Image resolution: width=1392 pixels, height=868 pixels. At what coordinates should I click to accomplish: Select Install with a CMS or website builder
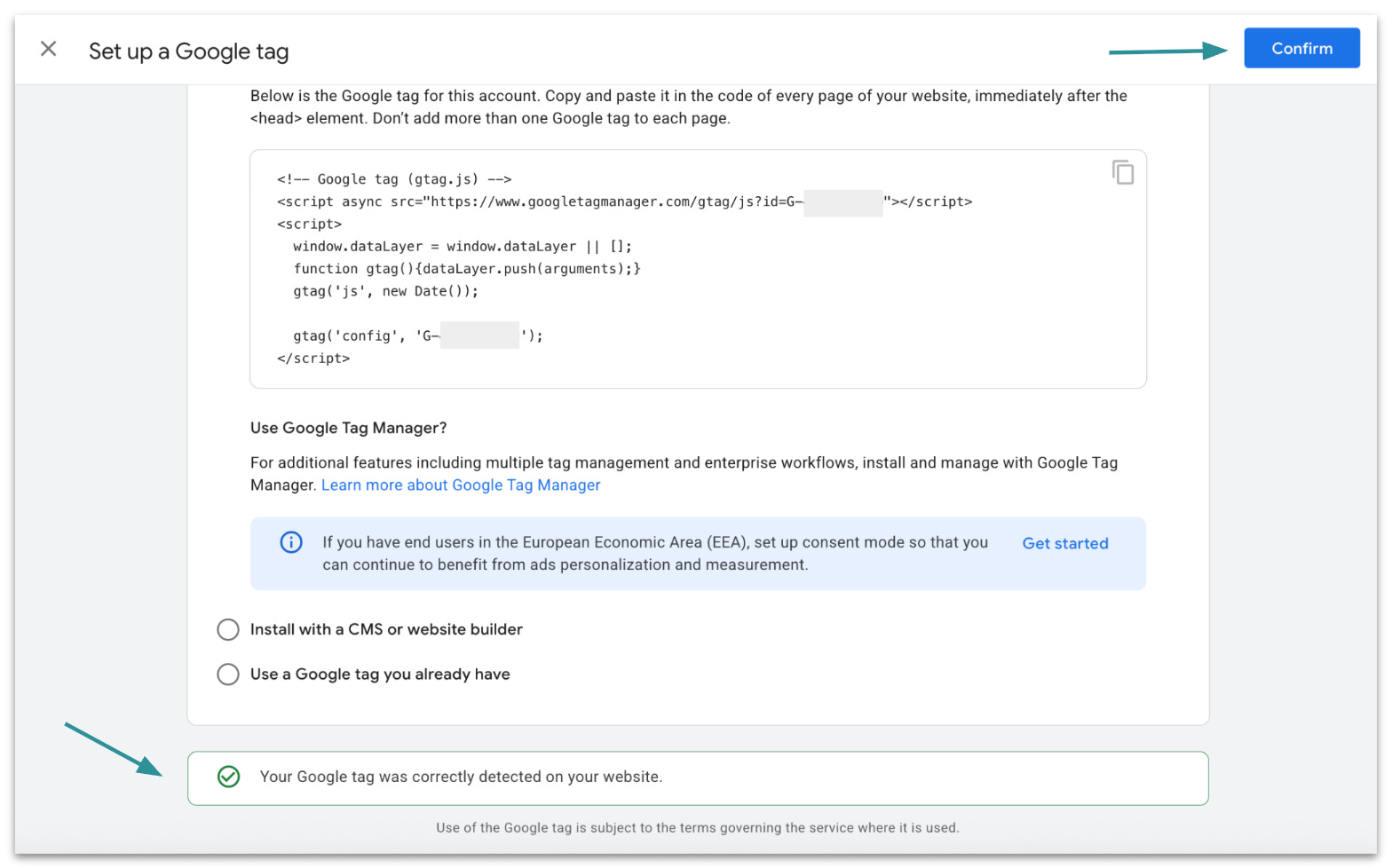pos(228,630)
